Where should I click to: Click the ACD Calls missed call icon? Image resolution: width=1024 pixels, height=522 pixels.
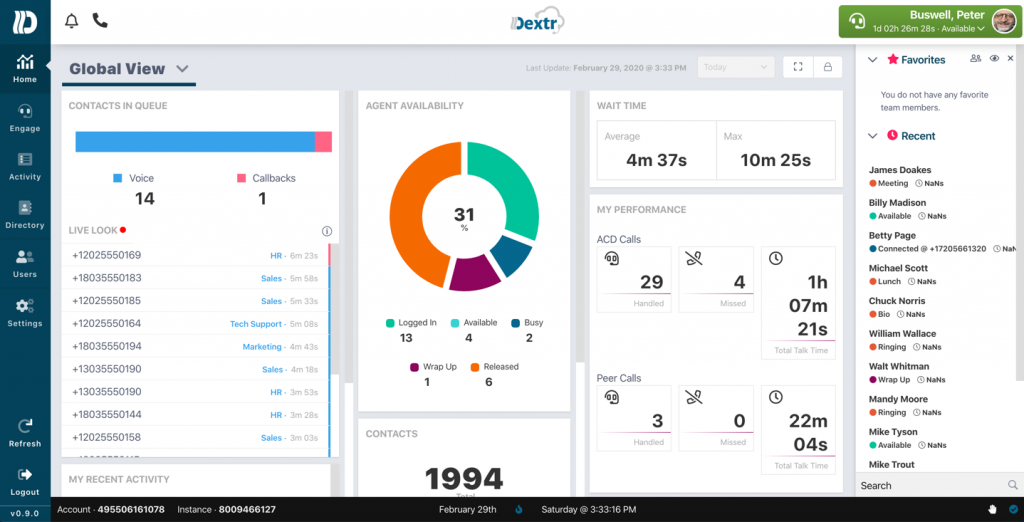click(x=694, y=258)
